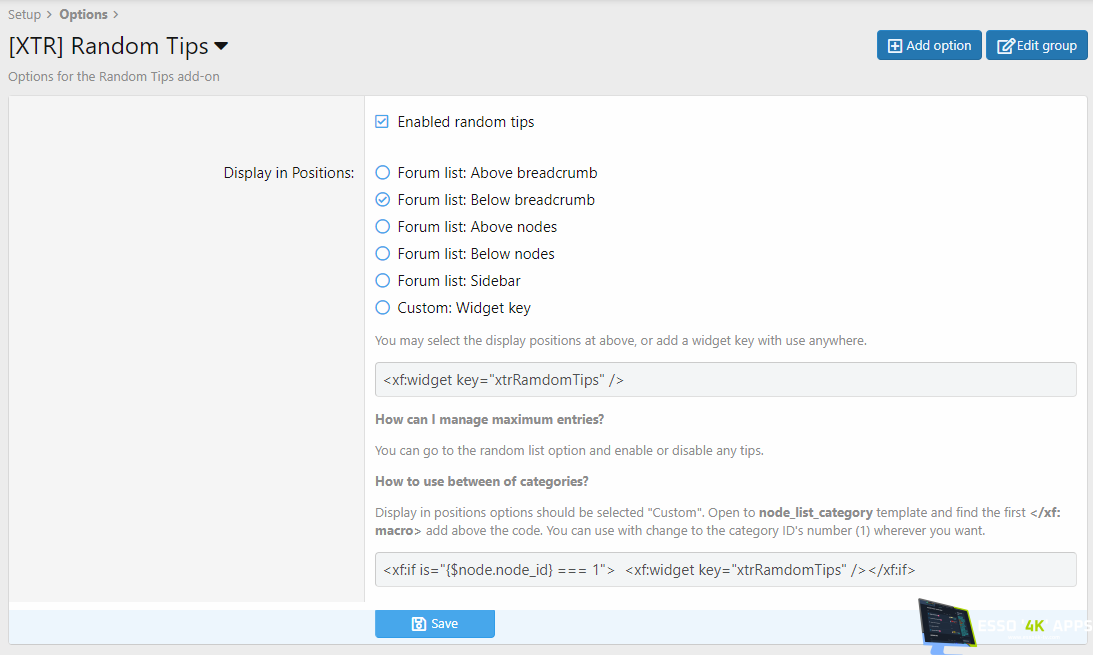Select Forum list: Sidebar radio button

click(x=382, y=281)
